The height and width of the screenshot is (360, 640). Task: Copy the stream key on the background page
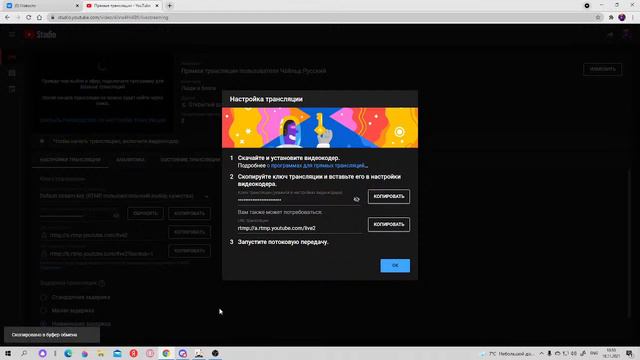[189, 213]
